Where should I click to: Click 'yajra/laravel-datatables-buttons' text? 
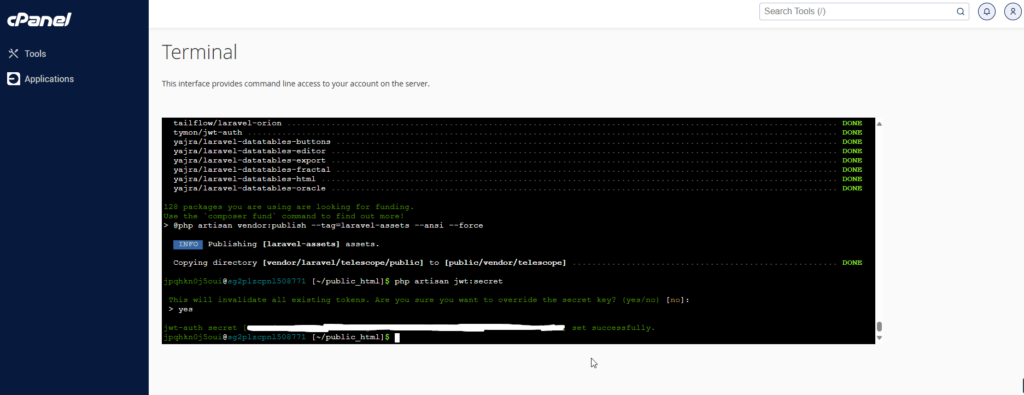point(251,142)
